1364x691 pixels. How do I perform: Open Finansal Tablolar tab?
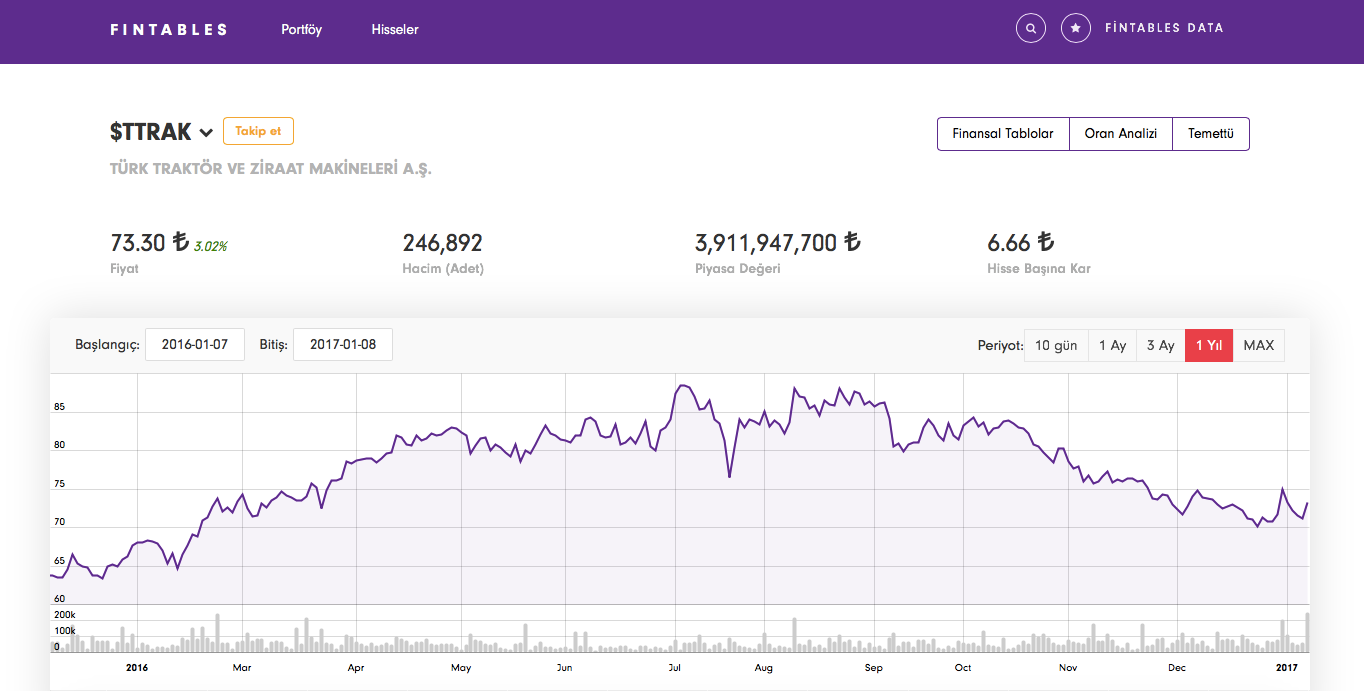pos(1003,134)
